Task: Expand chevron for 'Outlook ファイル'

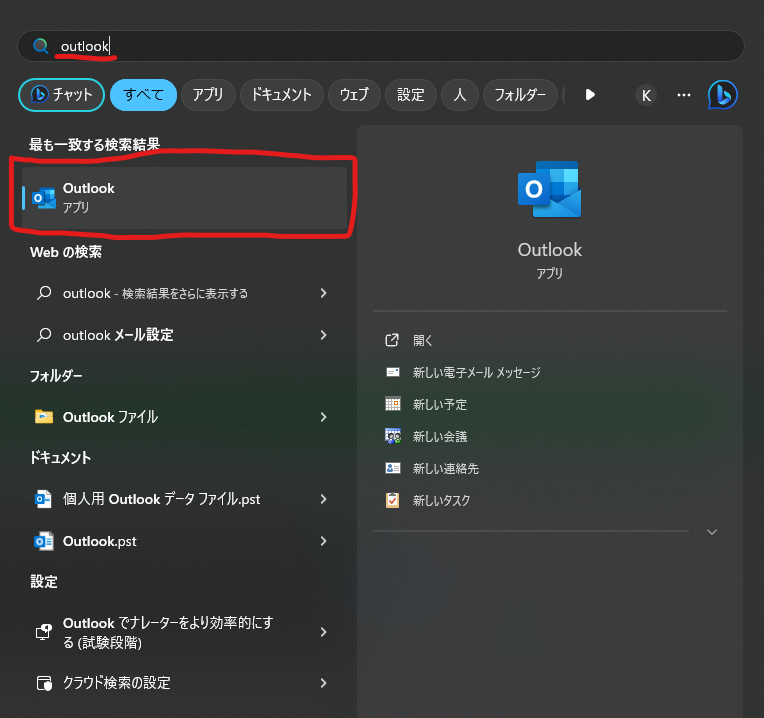Action: click(324, 417)
